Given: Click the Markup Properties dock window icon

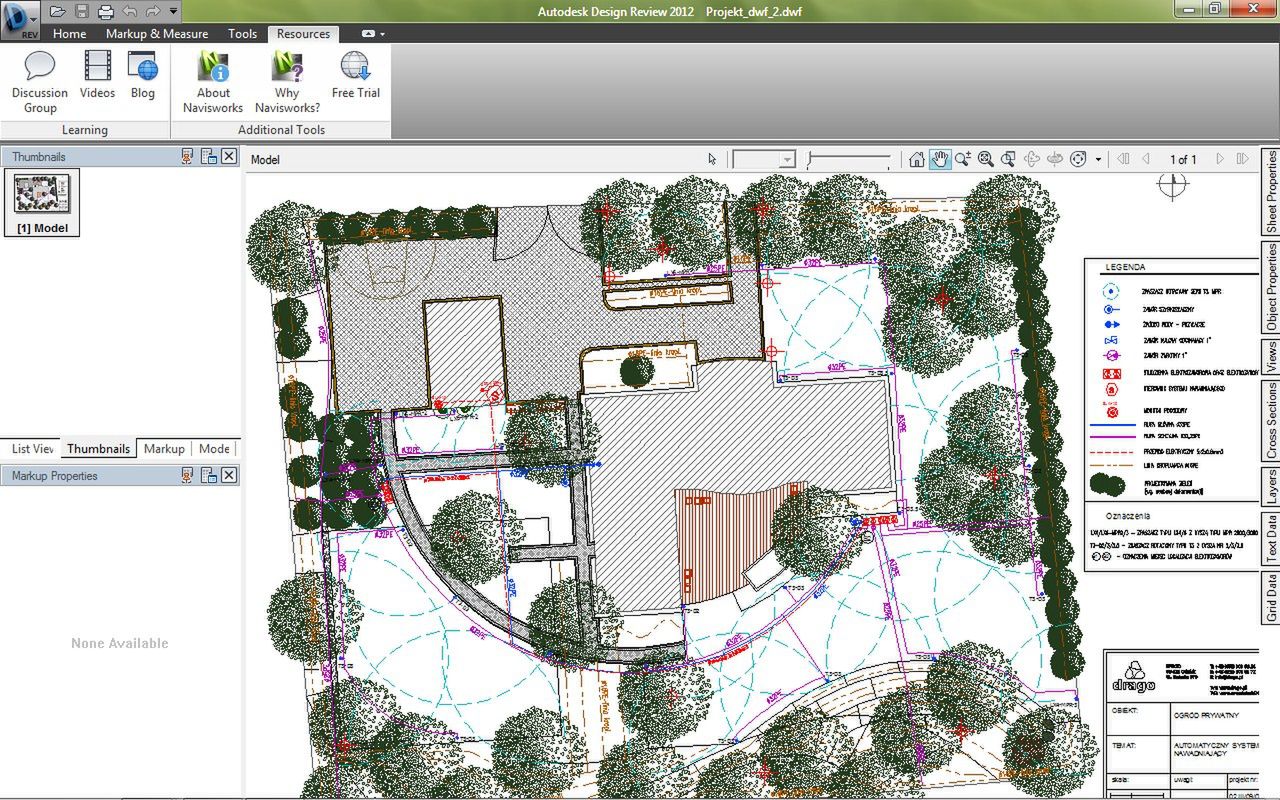Looking at the screenshot, I should click(x=208, y=476).
